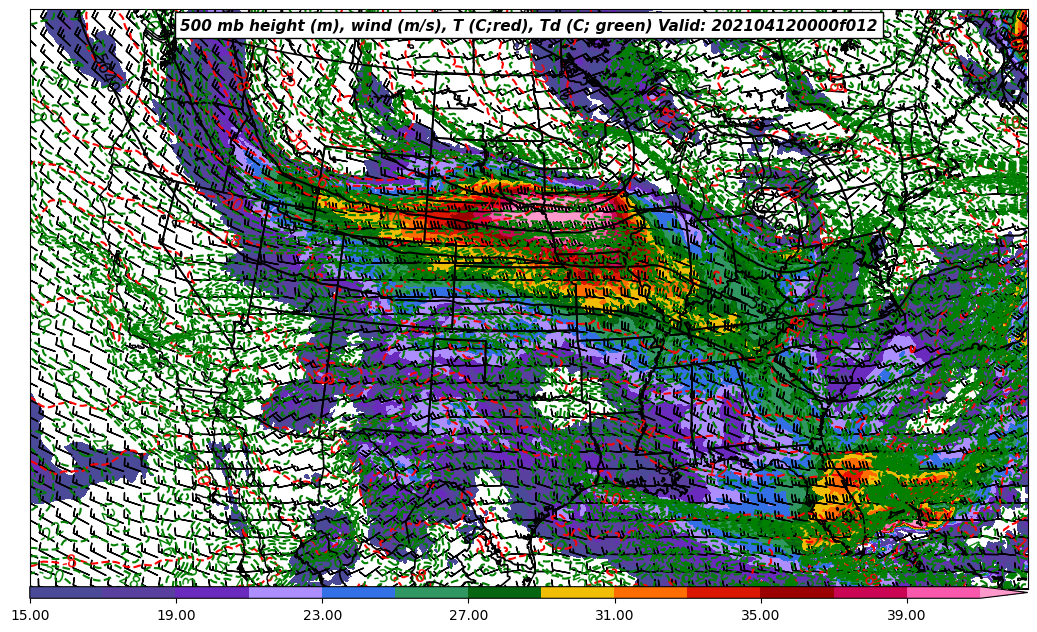Choose the sea-green colorbar segment before 27.00
The height and width of the screenshot is (632, 1037).
point(431,592)
